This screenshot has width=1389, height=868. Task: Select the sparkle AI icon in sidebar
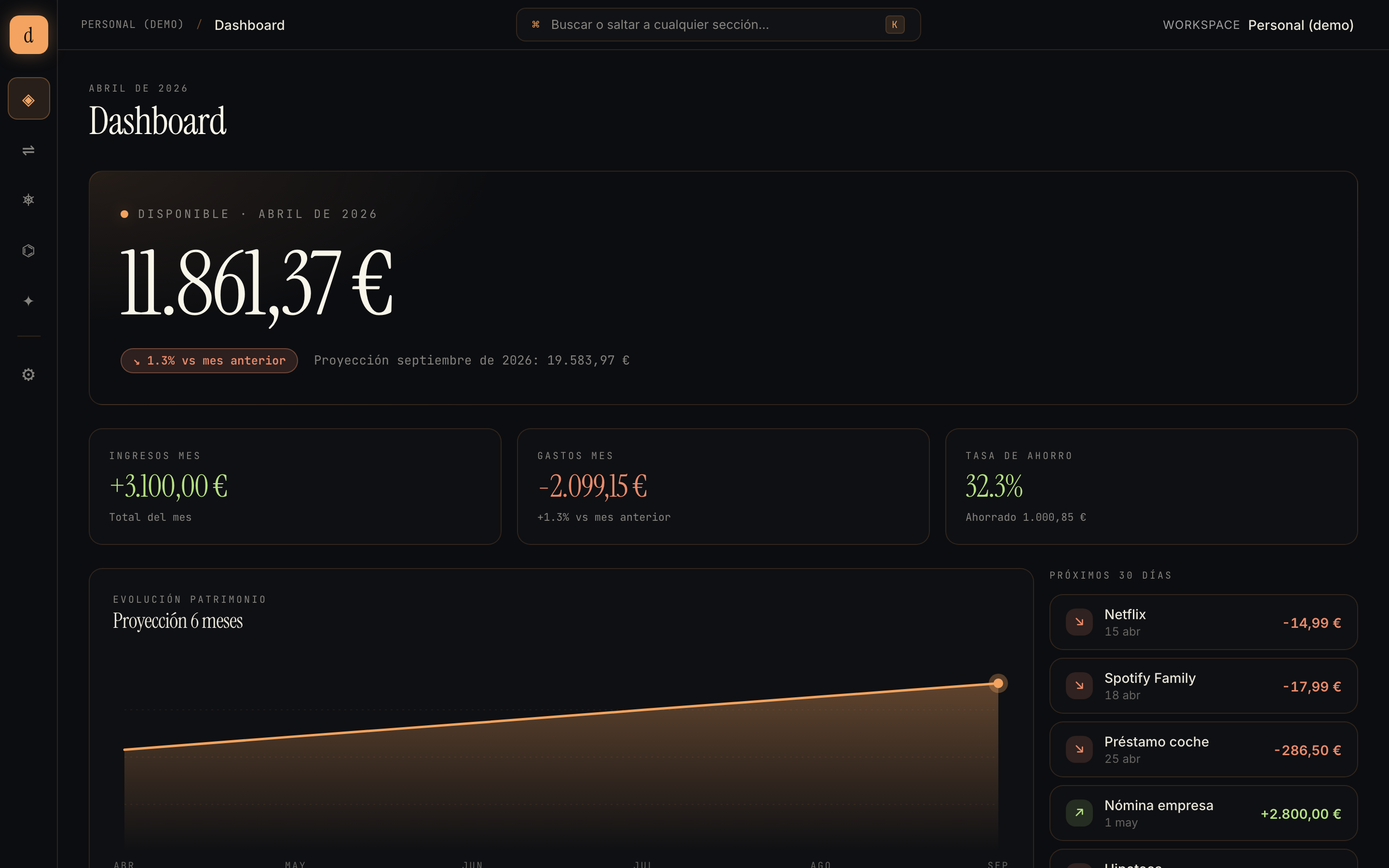28,301
